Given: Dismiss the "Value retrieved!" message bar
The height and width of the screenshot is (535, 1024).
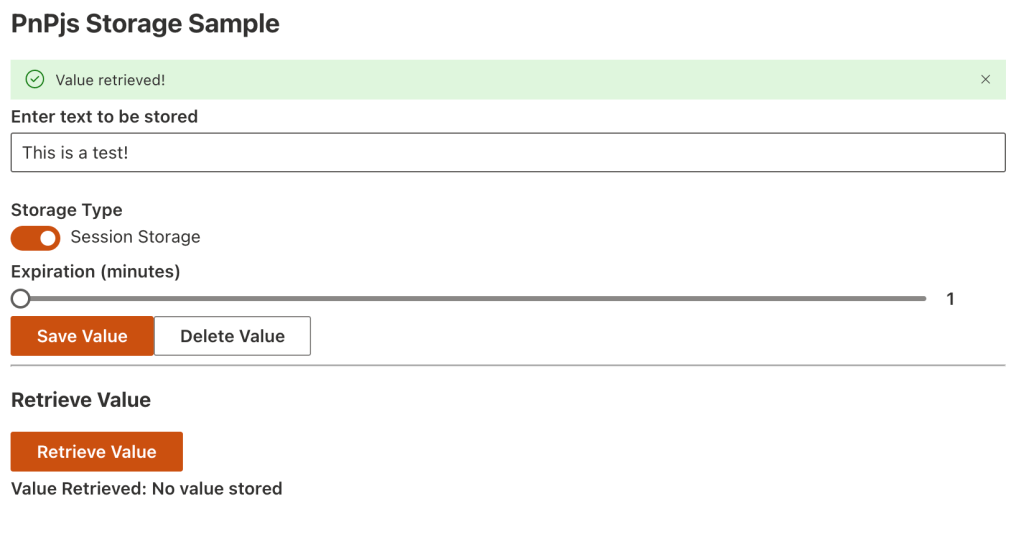Looking at the screenshot, I should (x=985, y=80).
